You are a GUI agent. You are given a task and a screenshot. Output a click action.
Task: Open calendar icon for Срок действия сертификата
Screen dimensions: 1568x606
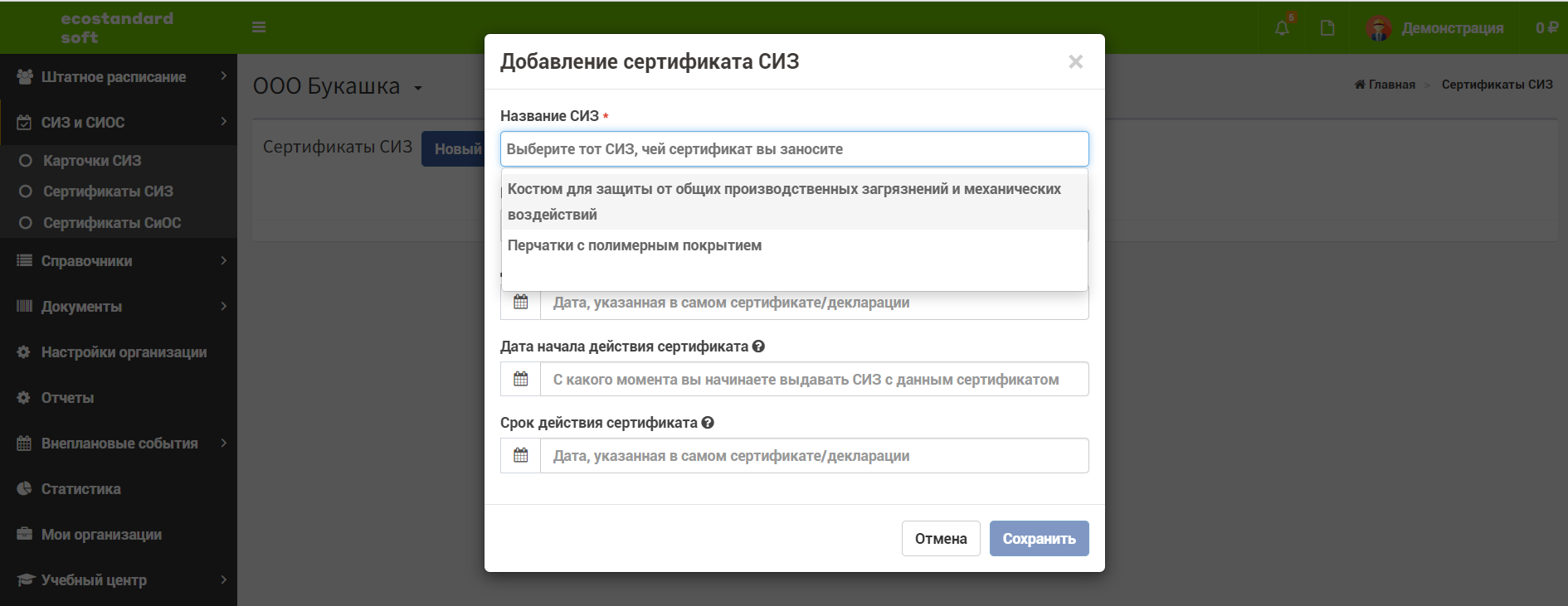click(x=521, y=455)
